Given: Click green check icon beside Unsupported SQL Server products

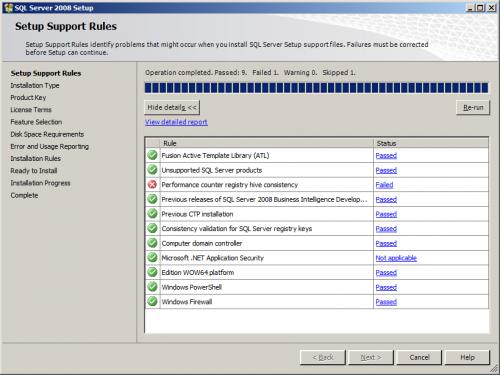Looking at the screenshot, I should tap(152, 170).
